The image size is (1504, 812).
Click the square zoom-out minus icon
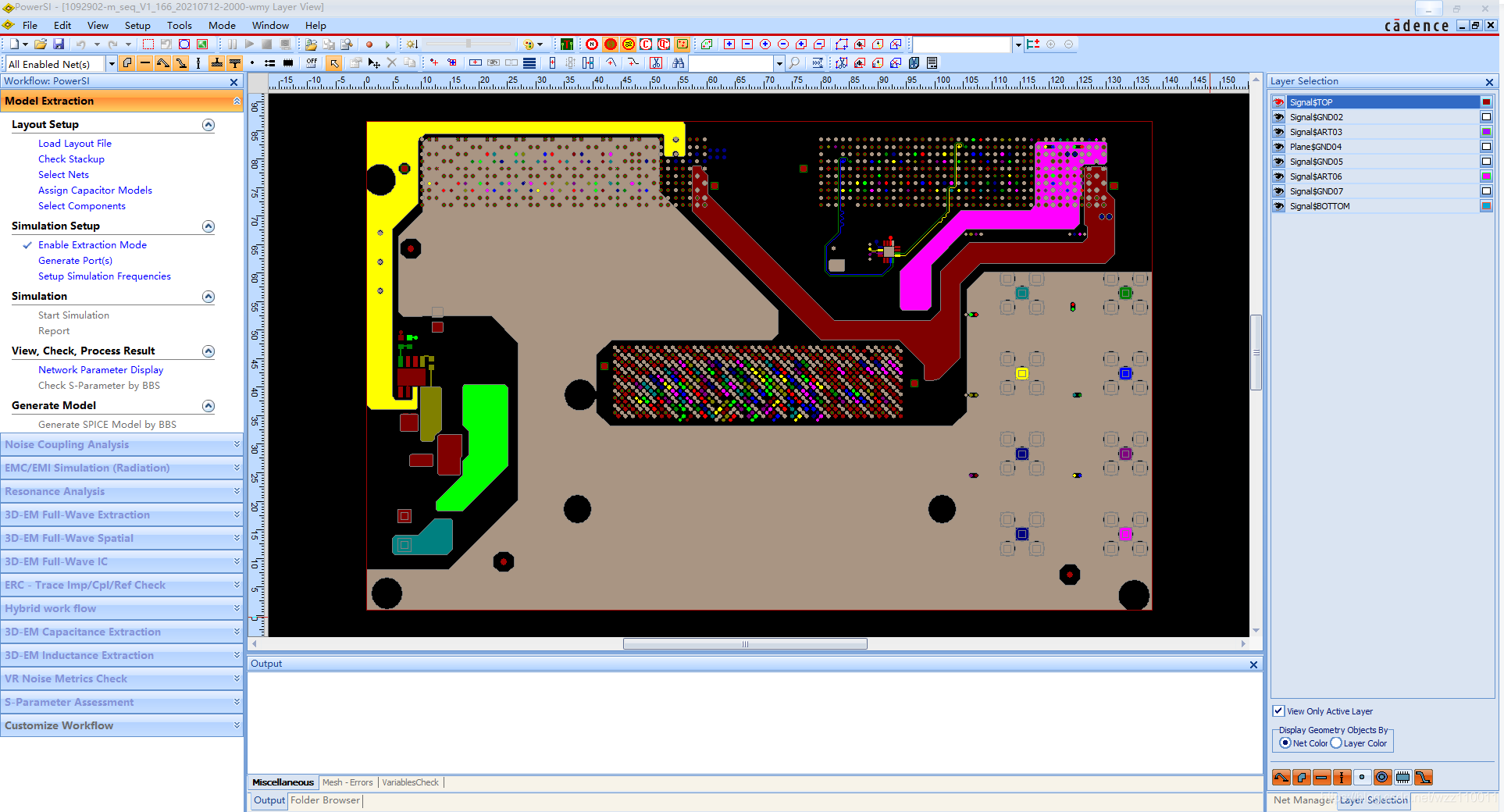tap(747, 45)
